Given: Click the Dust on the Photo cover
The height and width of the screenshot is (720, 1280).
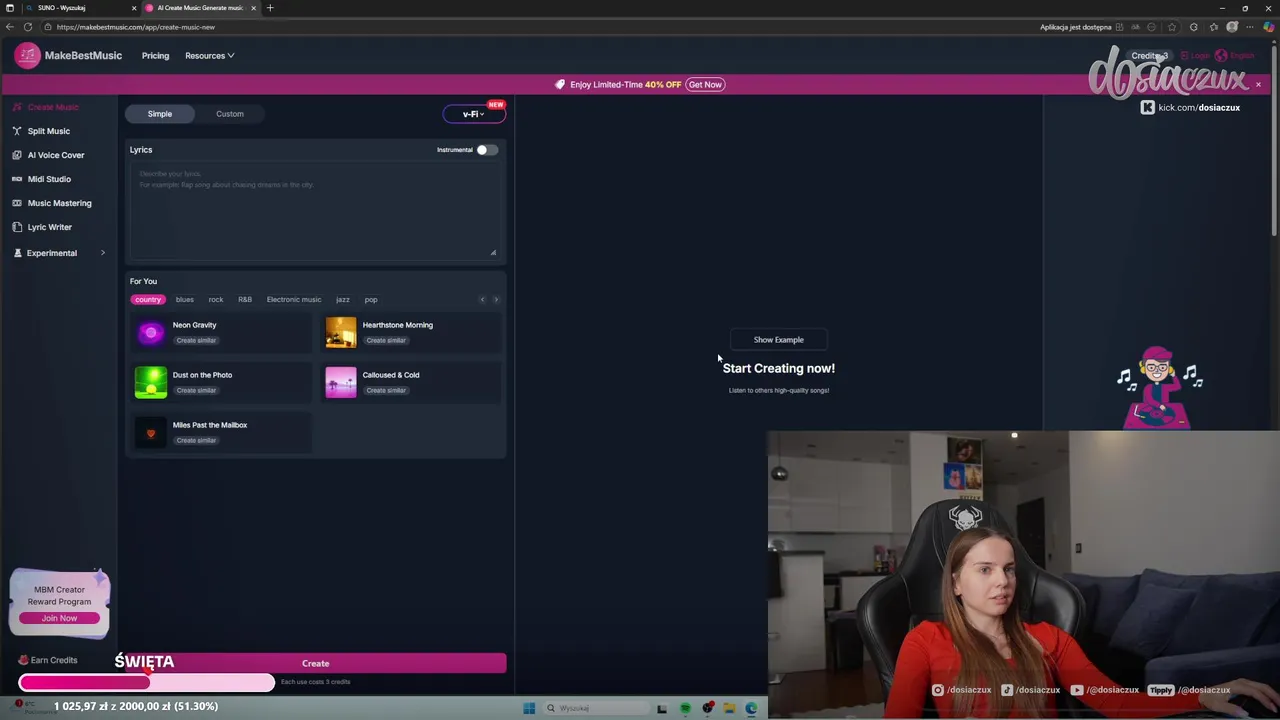Looking at the screenshot, I should 151,382.
